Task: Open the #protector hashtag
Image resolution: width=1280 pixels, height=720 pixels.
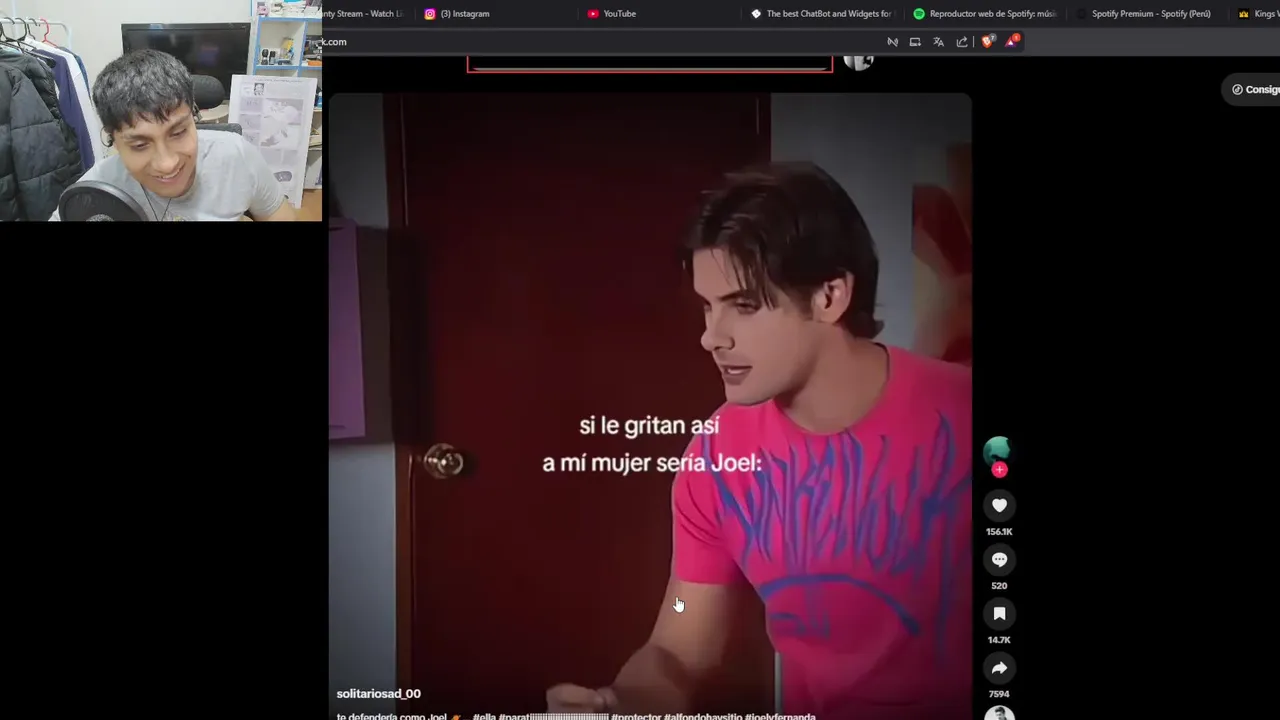Action: tap(636, 716)
